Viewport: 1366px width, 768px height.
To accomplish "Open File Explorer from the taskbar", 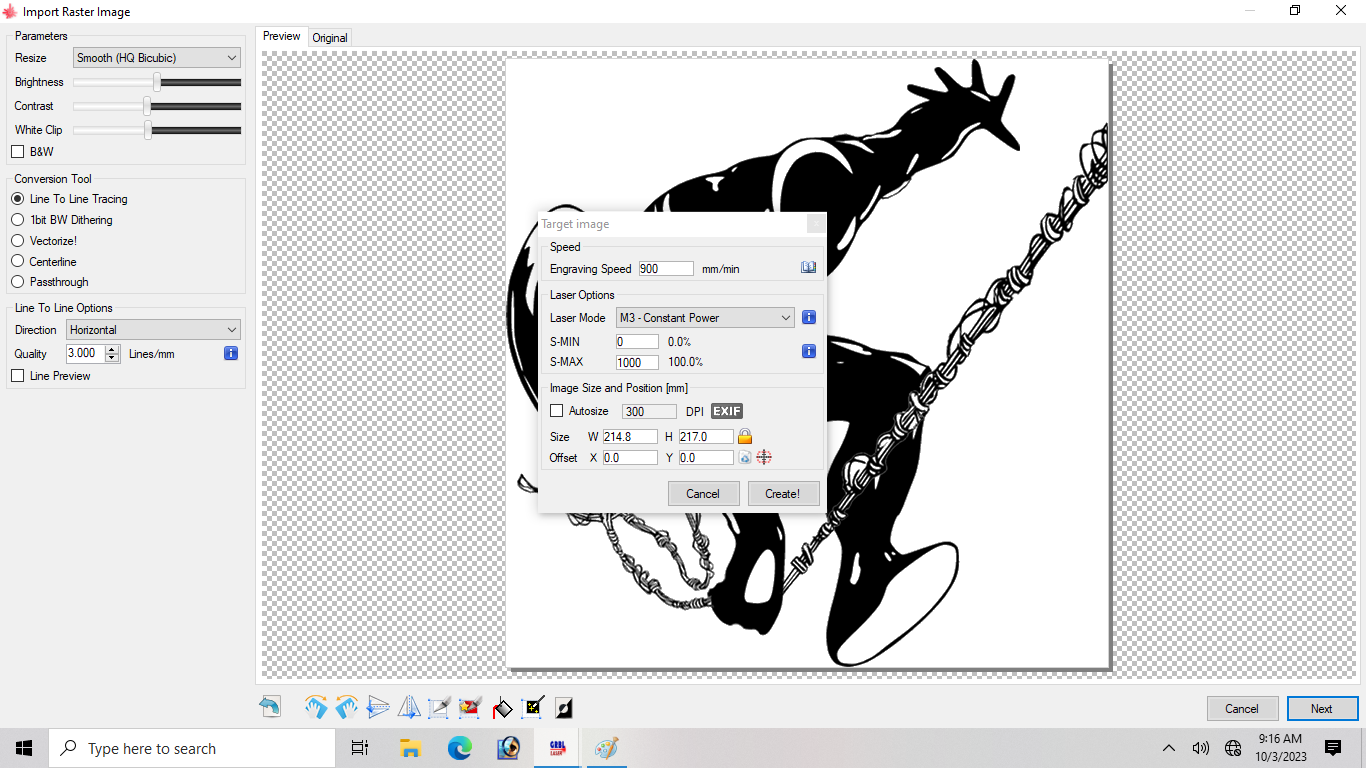I will (410, 748).
